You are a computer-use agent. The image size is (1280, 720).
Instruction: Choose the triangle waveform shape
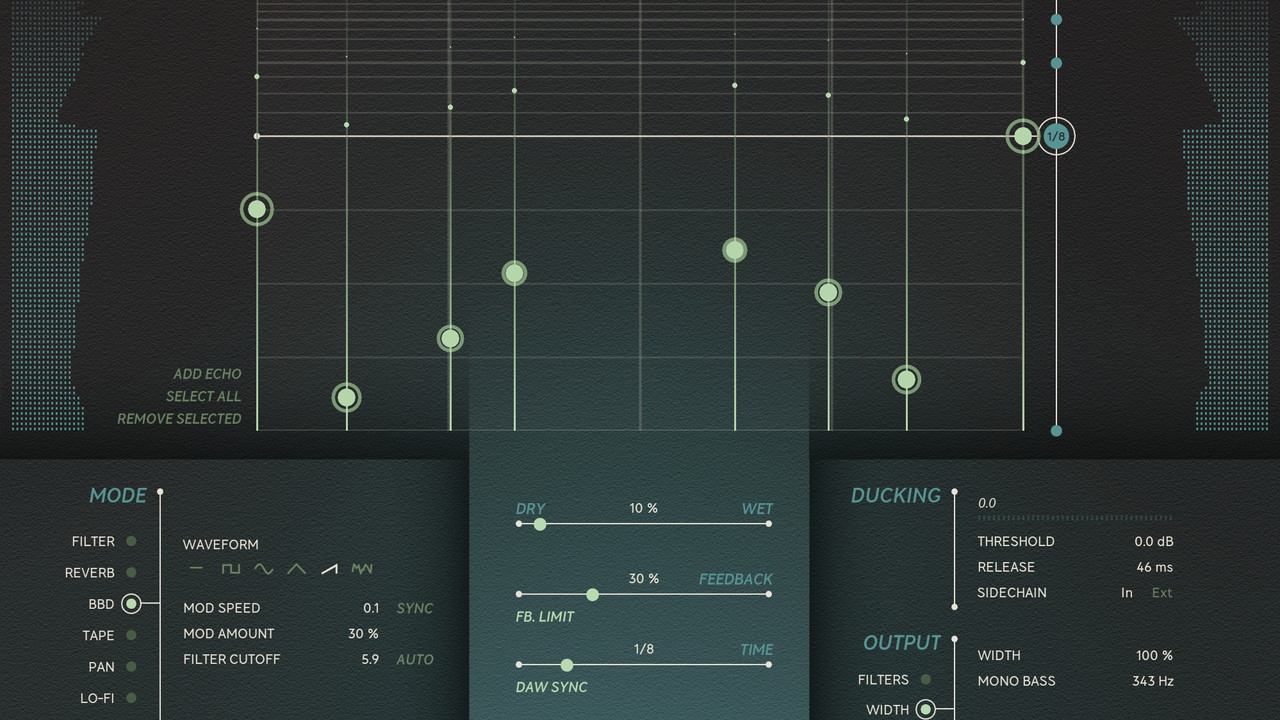click(296, 569)
